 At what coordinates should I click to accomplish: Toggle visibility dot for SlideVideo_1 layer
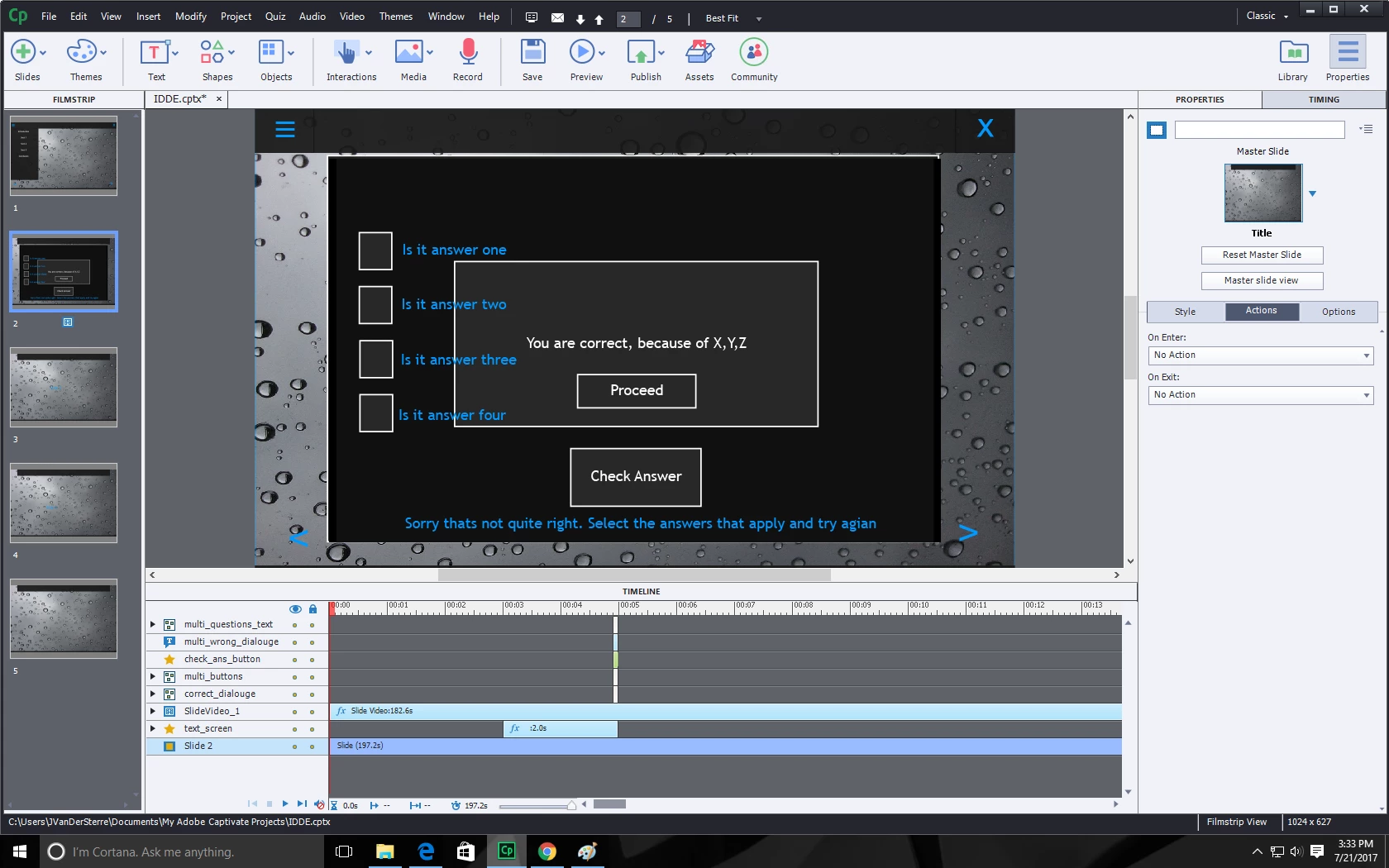[x=294, y=712]
